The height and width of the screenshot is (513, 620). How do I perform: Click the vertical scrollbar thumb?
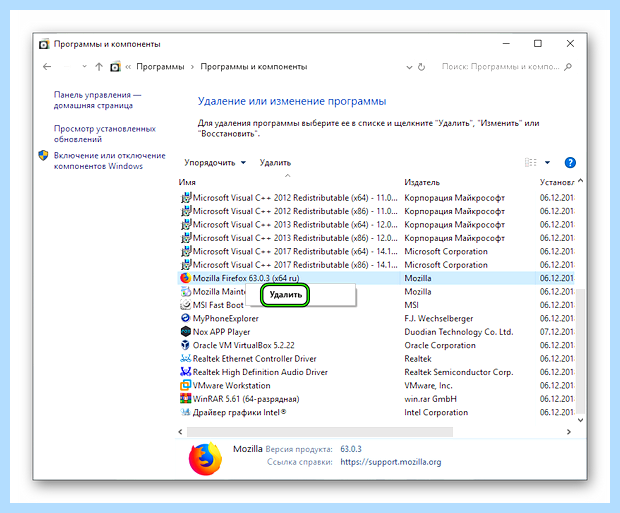click(580, 351)
